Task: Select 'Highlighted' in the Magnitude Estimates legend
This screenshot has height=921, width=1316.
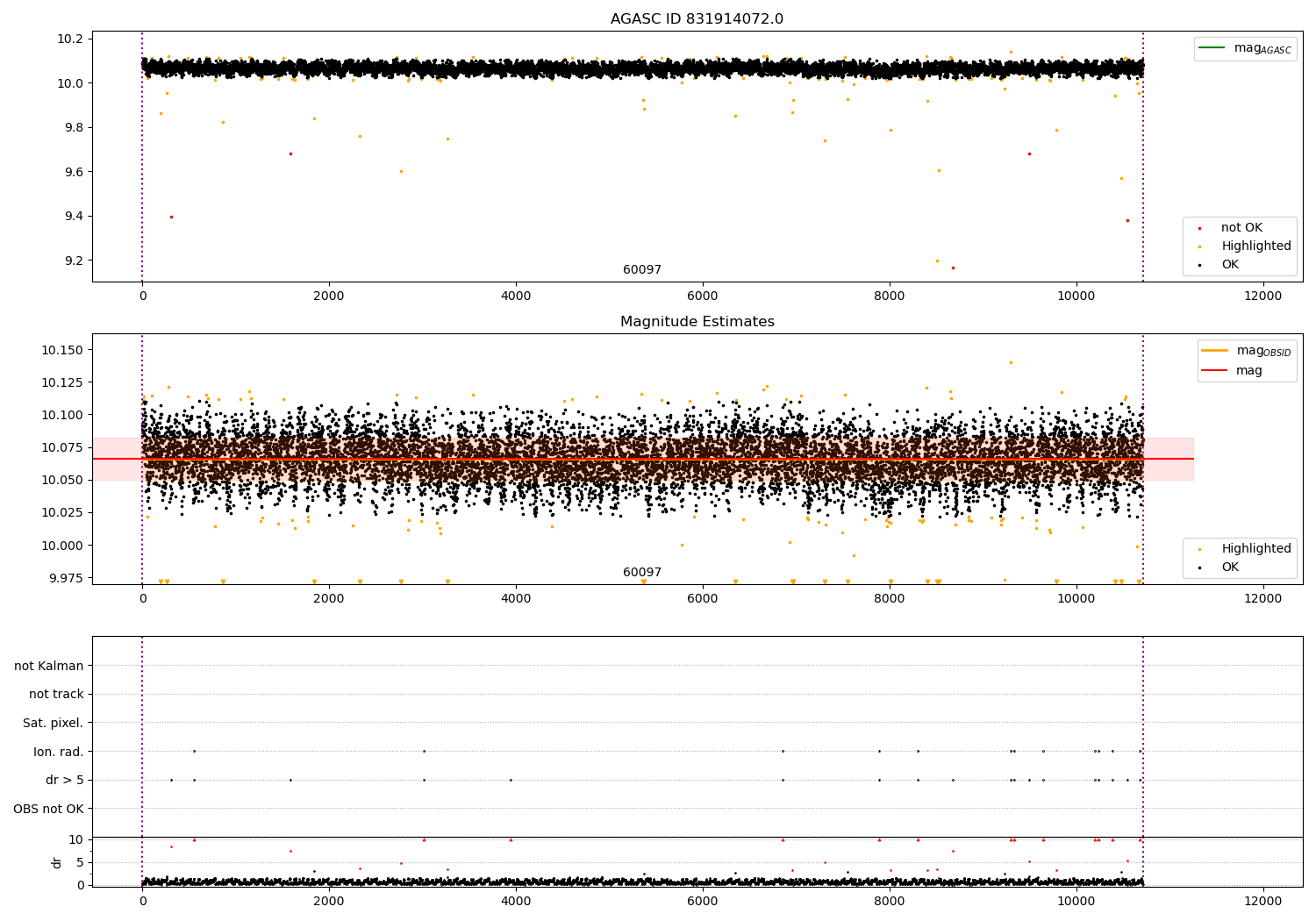Action: [1256, 549]
